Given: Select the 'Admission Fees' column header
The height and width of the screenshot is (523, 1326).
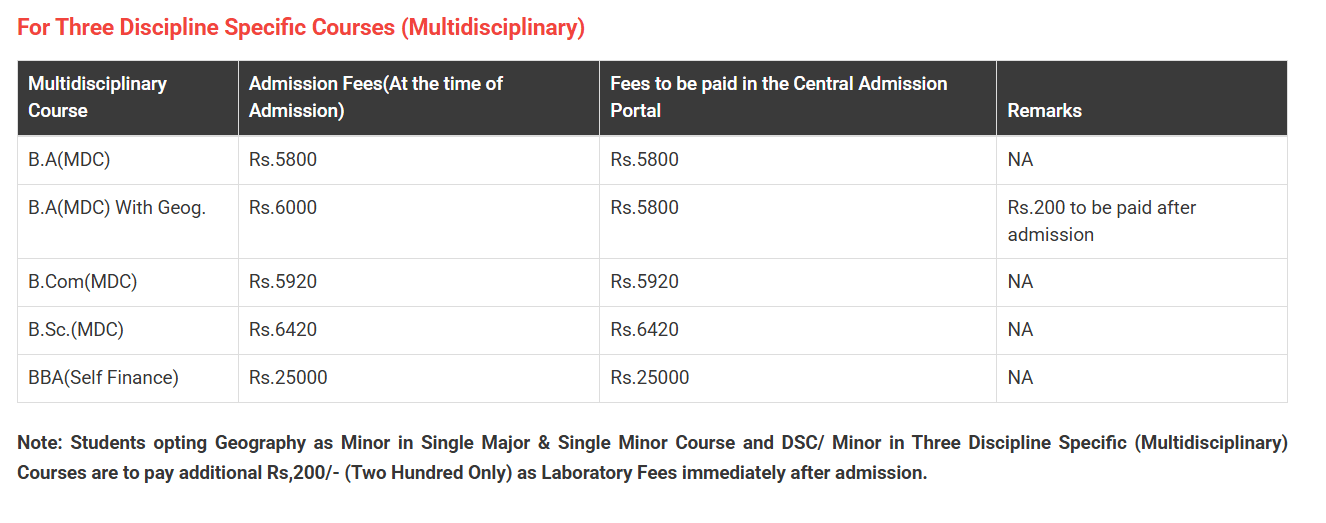Looking at the screenshot, I should tap(375, 97).
